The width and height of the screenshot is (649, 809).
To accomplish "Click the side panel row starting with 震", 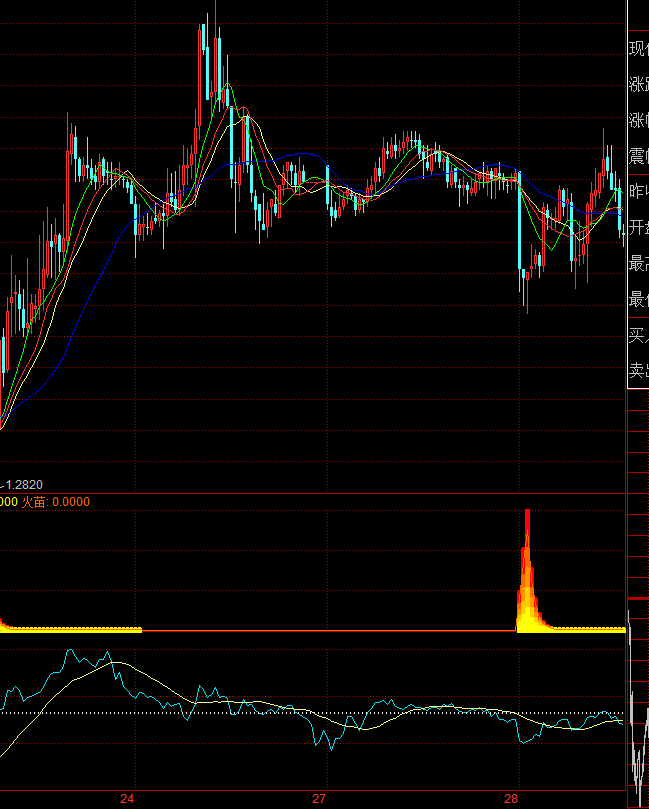I will click(x=639, y=155).
